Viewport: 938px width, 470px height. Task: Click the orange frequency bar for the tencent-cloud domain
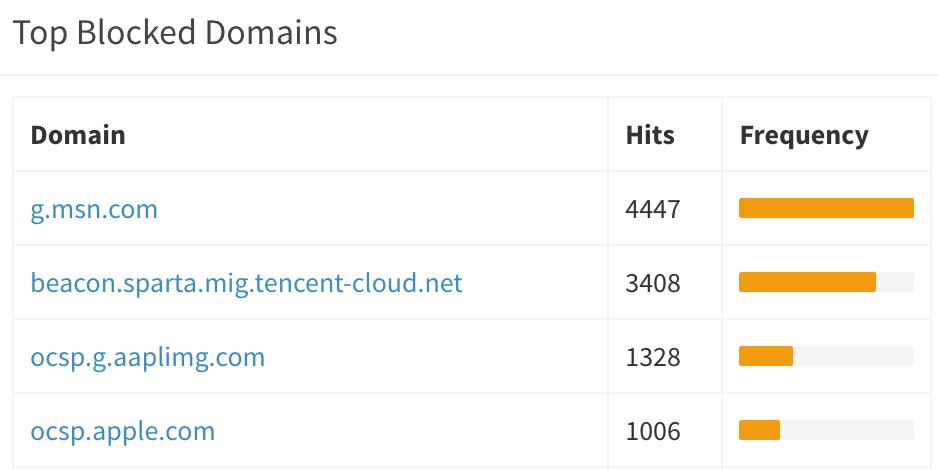(807, 282)
